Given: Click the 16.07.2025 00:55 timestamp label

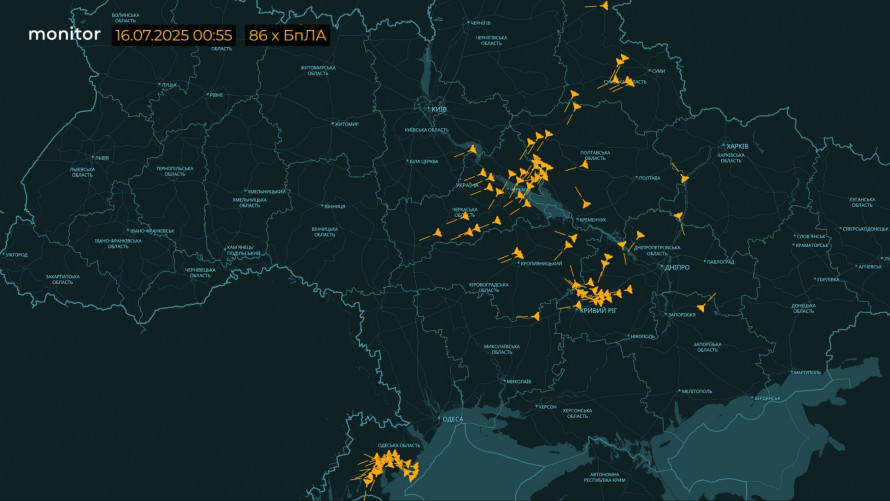Looking at the screenshot, I should pos(174,35).
